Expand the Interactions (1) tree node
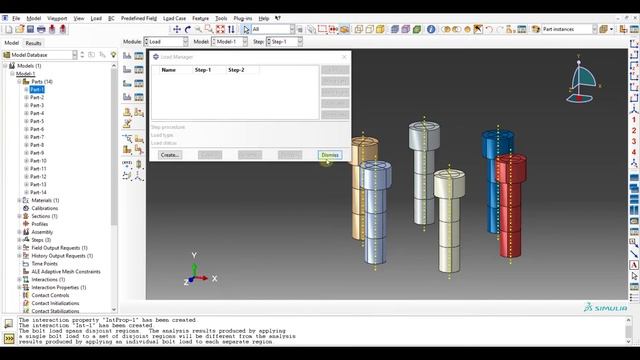 pyautogui.click(x=19, y=280)
